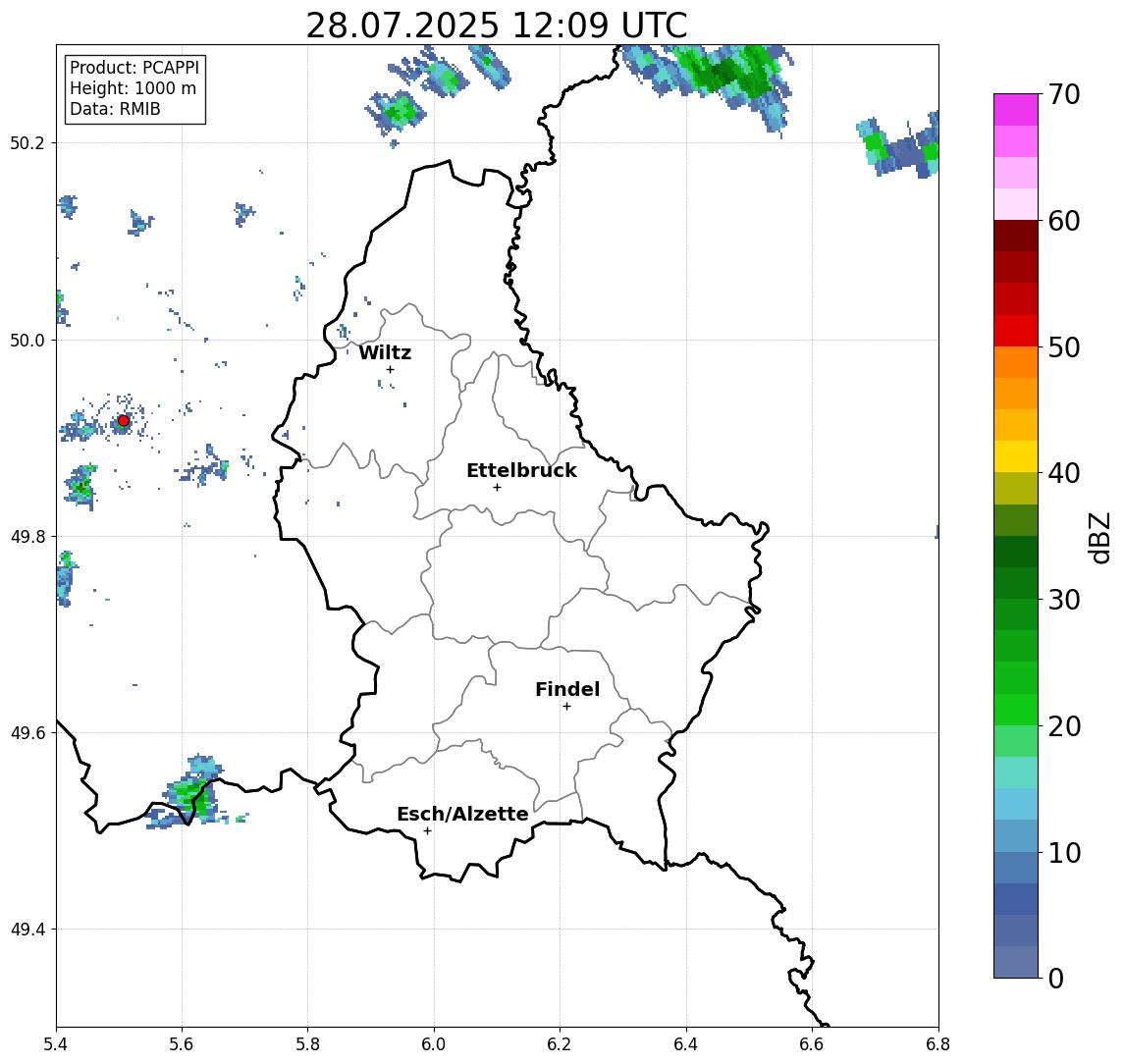The height and width of the screenshot is (1064, 1124).
Task: Click the magenta 70 dBZ color band
Action: pyautogui.click(x=1016, y=110)
